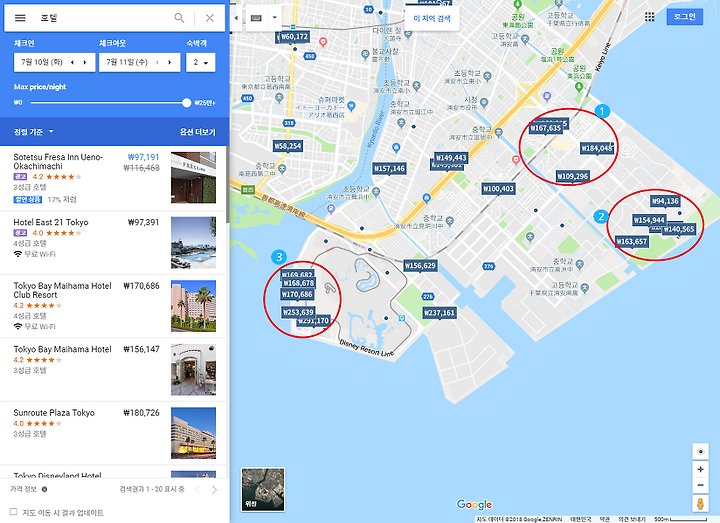Select the ₩154,944 hotel price marker
This screenshot has height=523, width=720.
(x=649, y=220)
